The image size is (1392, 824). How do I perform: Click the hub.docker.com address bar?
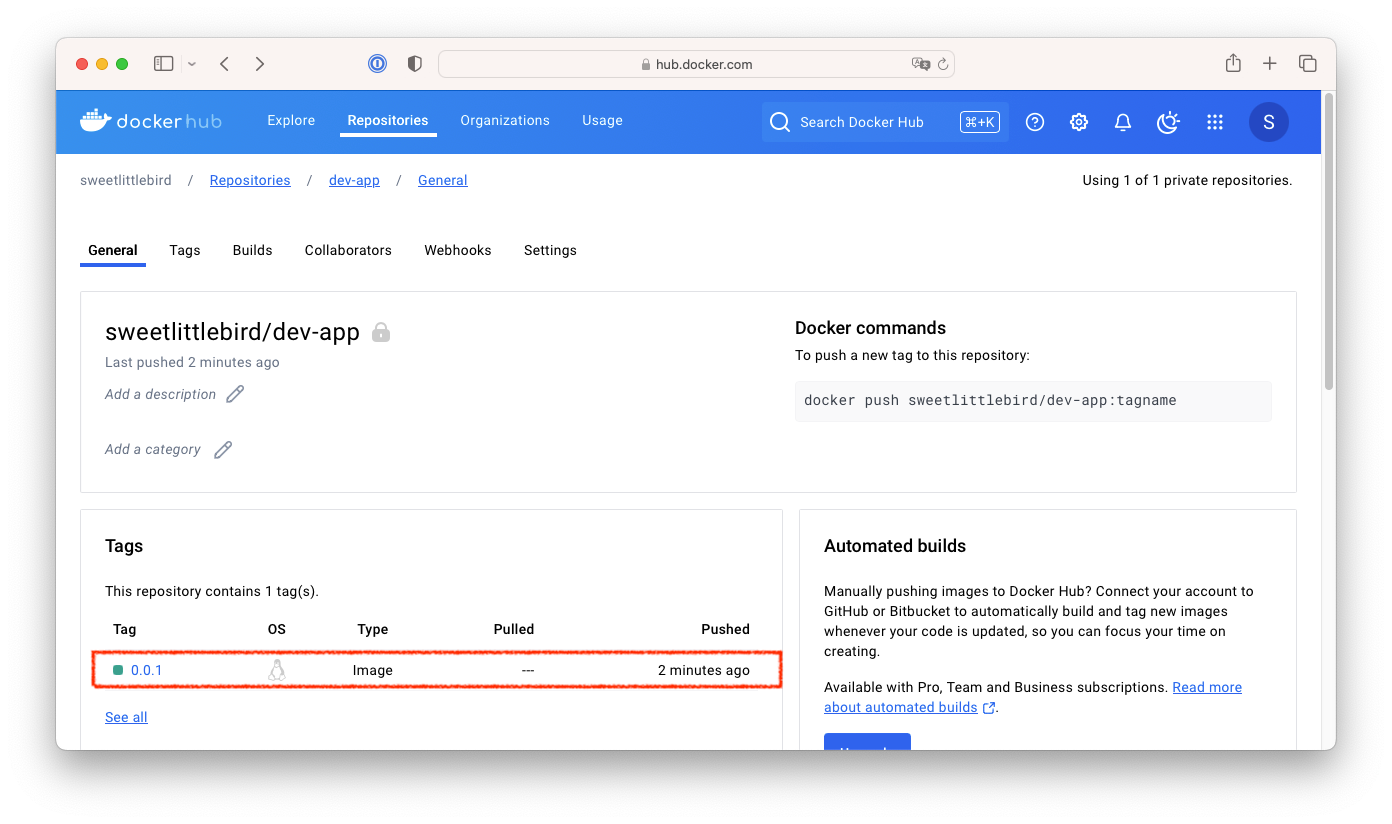(x=696, y=64)
